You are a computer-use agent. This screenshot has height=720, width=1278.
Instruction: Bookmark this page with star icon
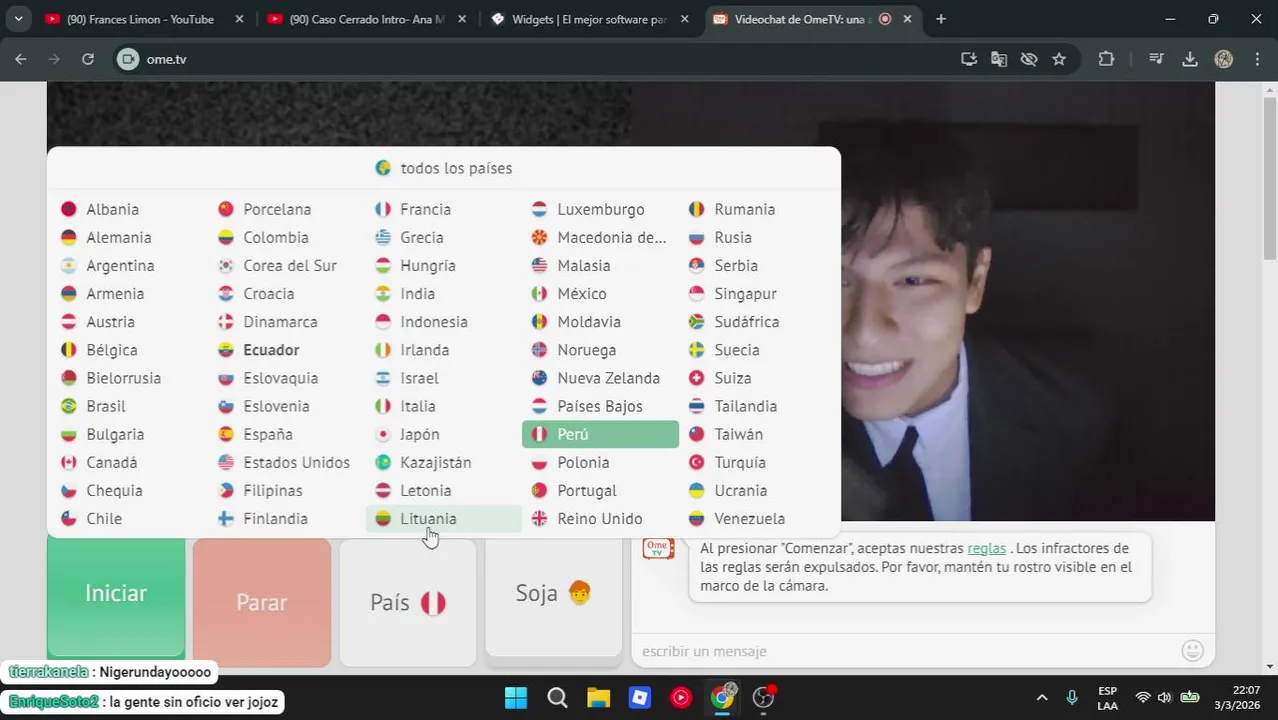(x=1059, y=59)
